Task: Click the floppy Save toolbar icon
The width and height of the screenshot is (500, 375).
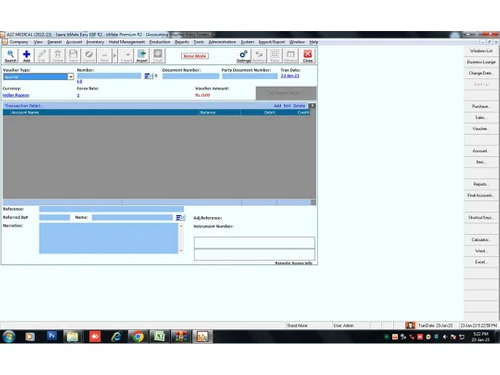Action: coord(73,56)
